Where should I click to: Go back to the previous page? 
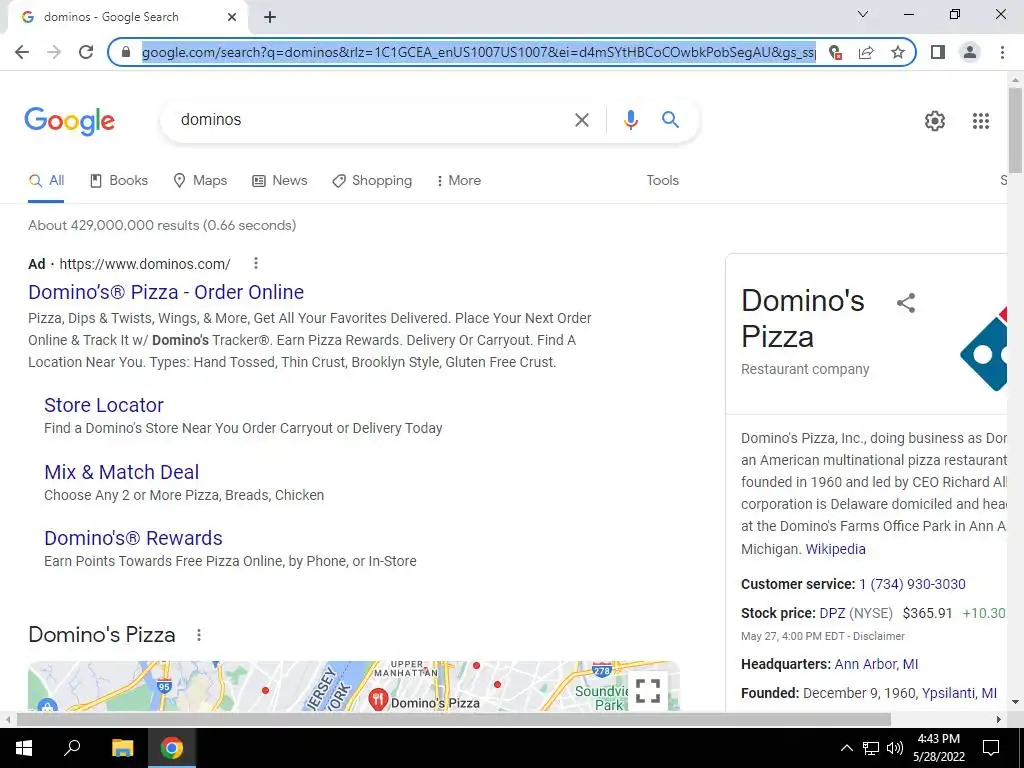22,52
